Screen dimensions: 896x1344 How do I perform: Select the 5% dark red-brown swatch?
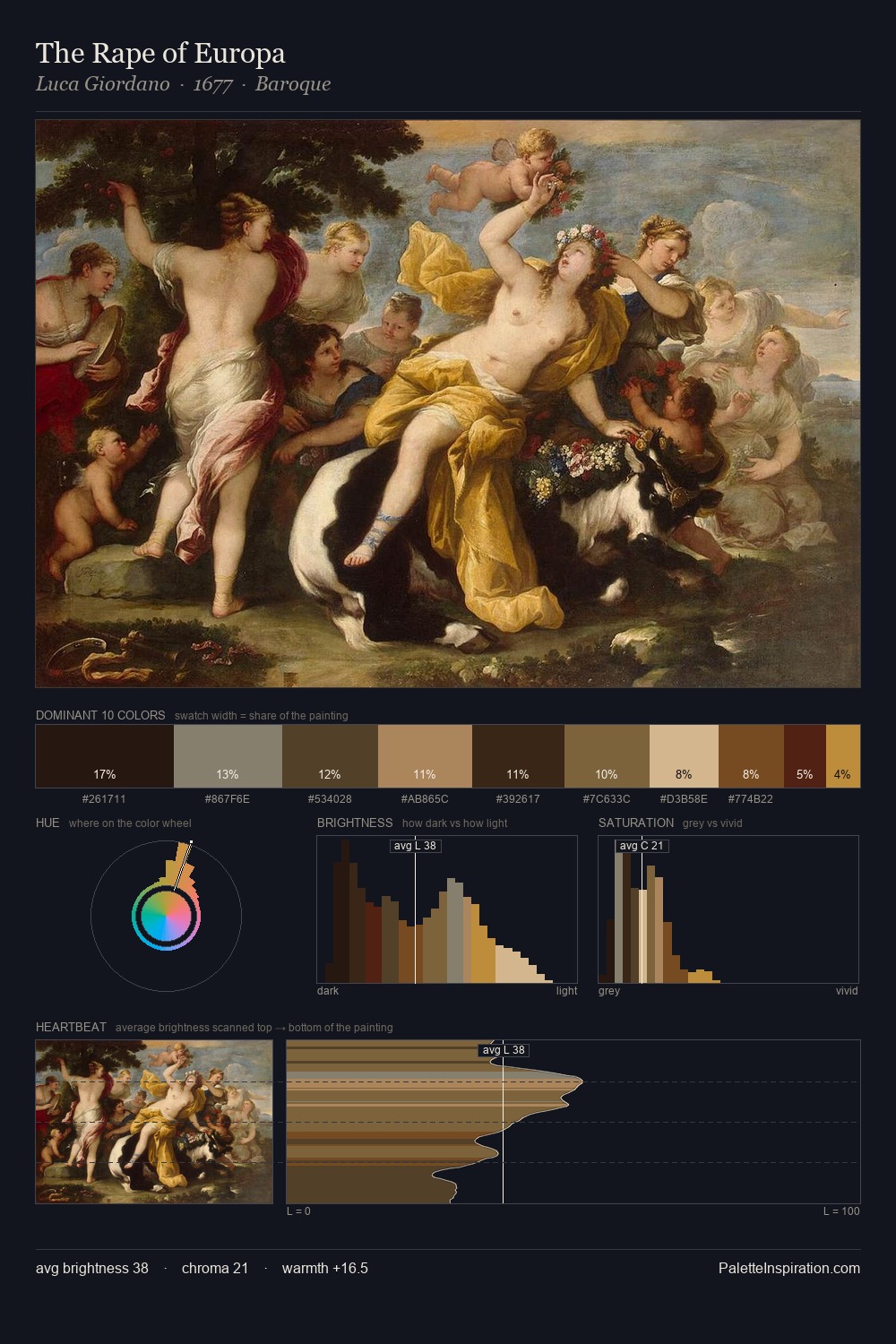click(805, 756)
